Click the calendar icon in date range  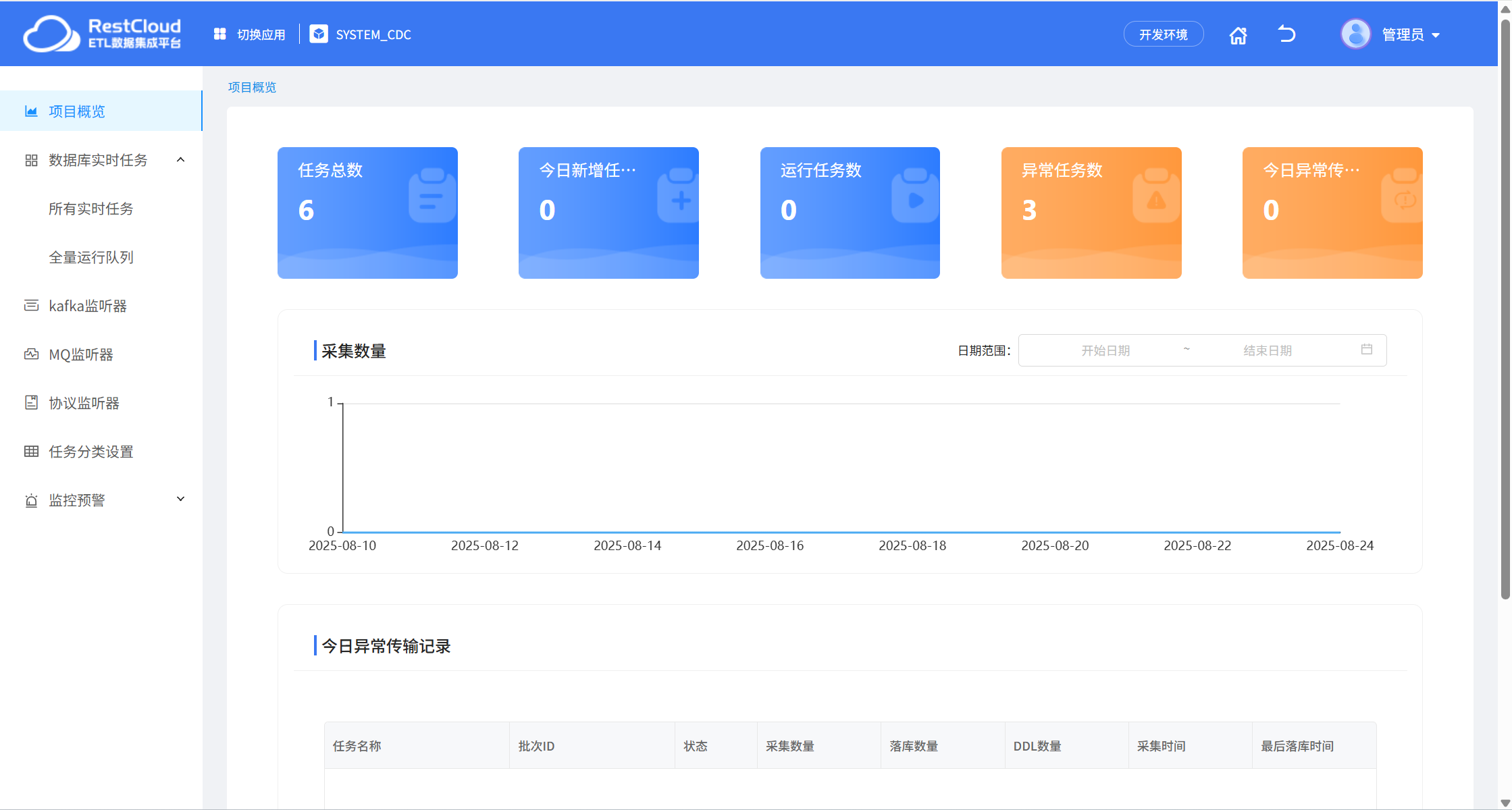1366,350
